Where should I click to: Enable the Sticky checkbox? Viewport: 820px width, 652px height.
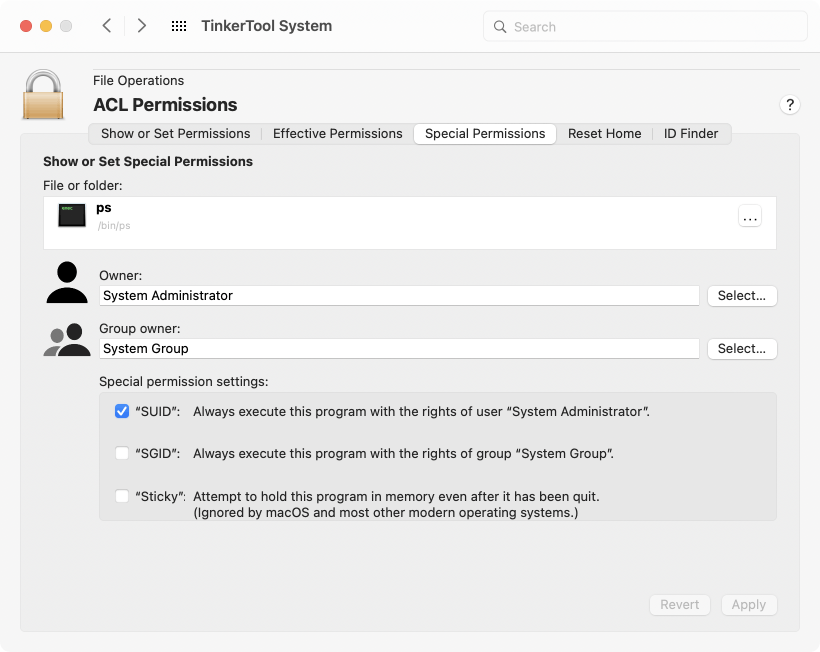[122, 496]
